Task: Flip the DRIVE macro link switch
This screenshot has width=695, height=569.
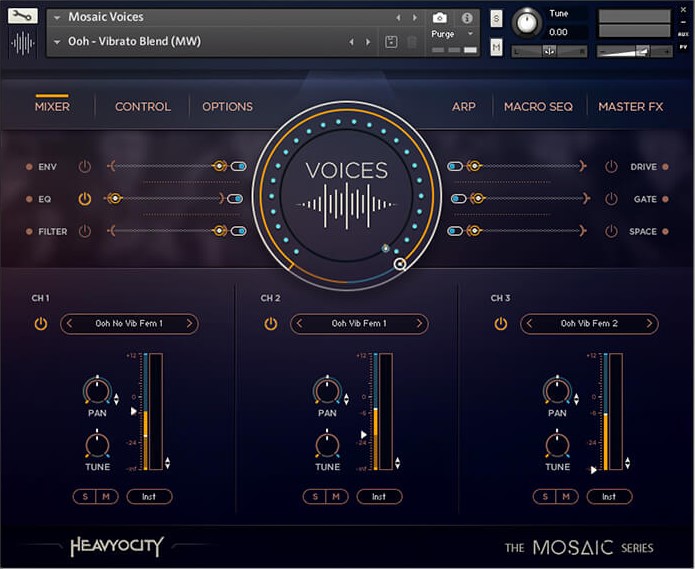Action: pos(455,167)
